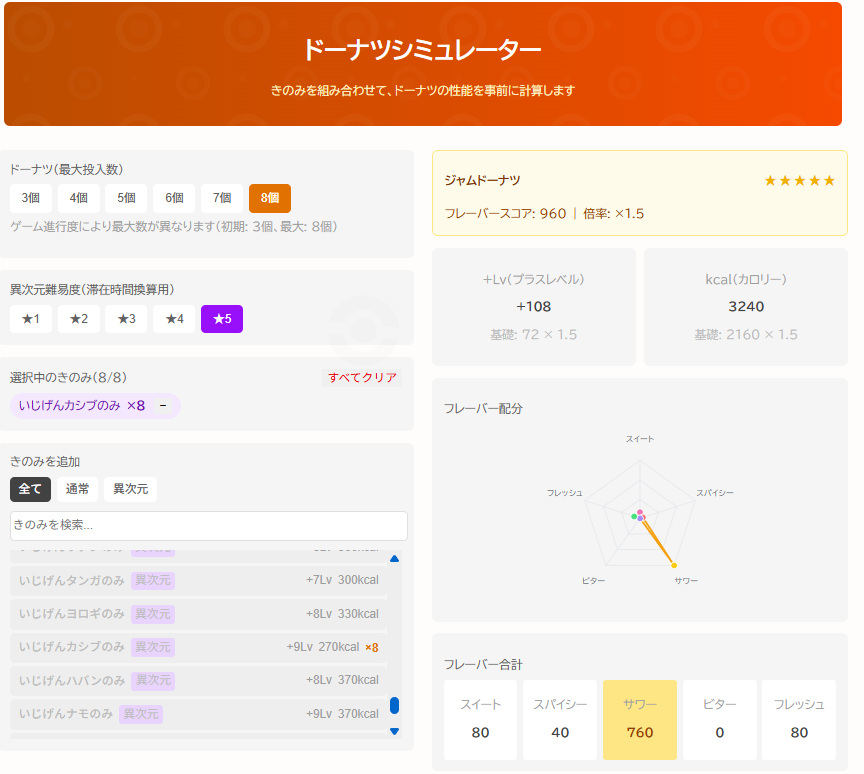This screenshot has height=774, width=864.
Task: Click the scroll-up arrow in the berry list
Action: click(395, 558)
